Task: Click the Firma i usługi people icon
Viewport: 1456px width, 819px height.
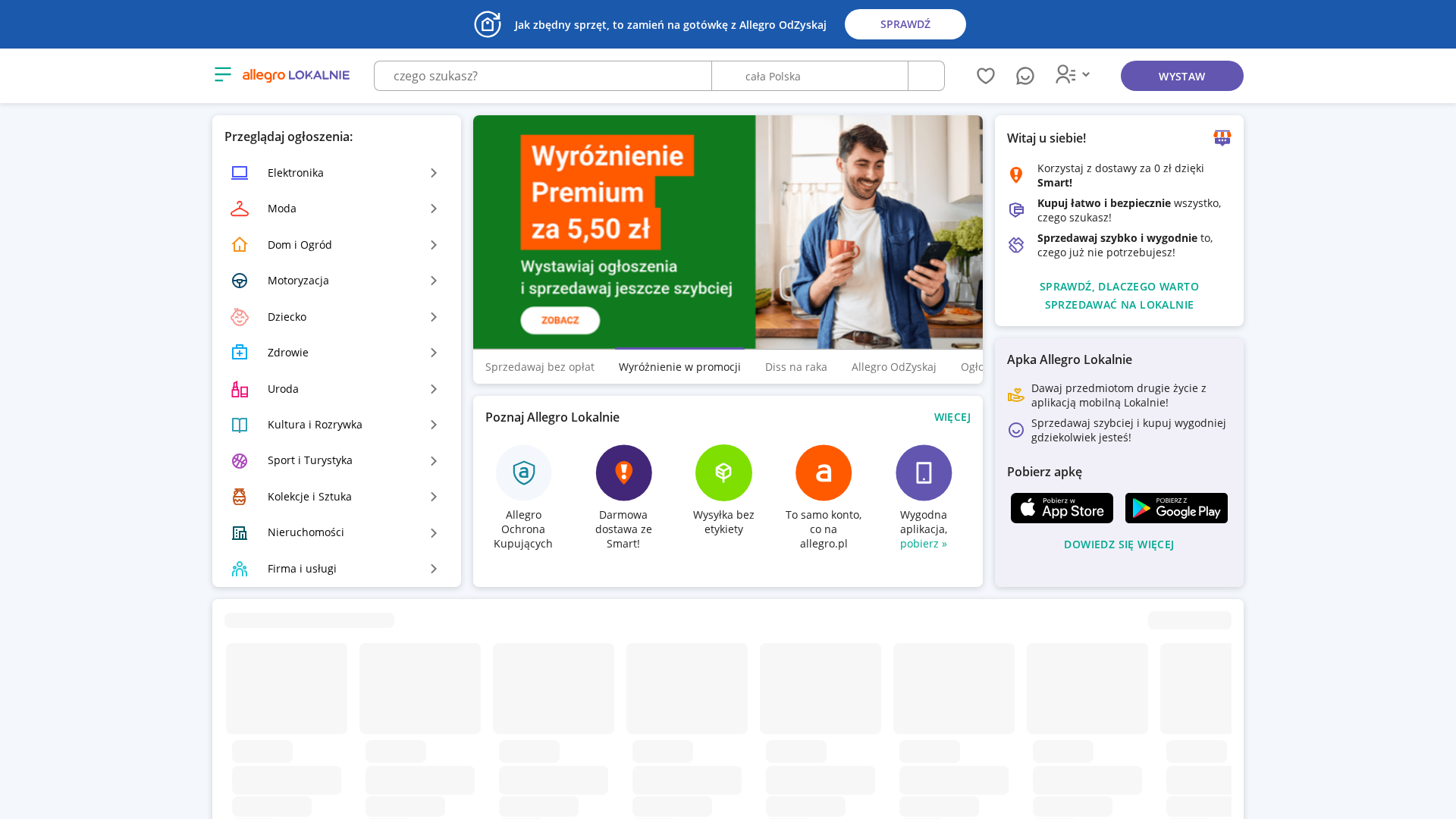Action: [240, 569]
